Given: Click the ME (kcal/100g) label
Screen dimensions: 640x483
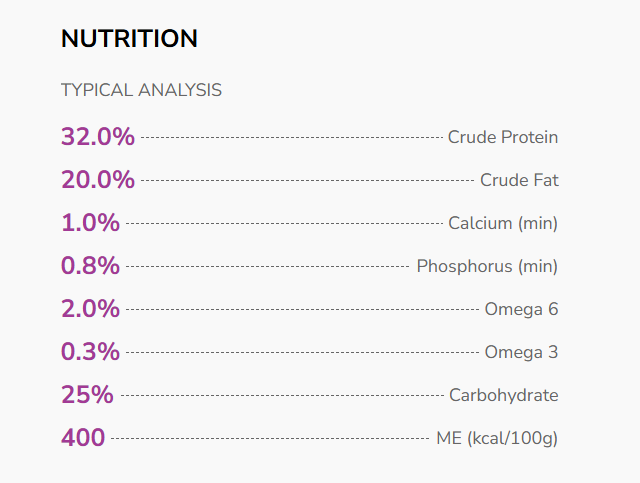Looking at the screenshot, I should pos(497,438).
